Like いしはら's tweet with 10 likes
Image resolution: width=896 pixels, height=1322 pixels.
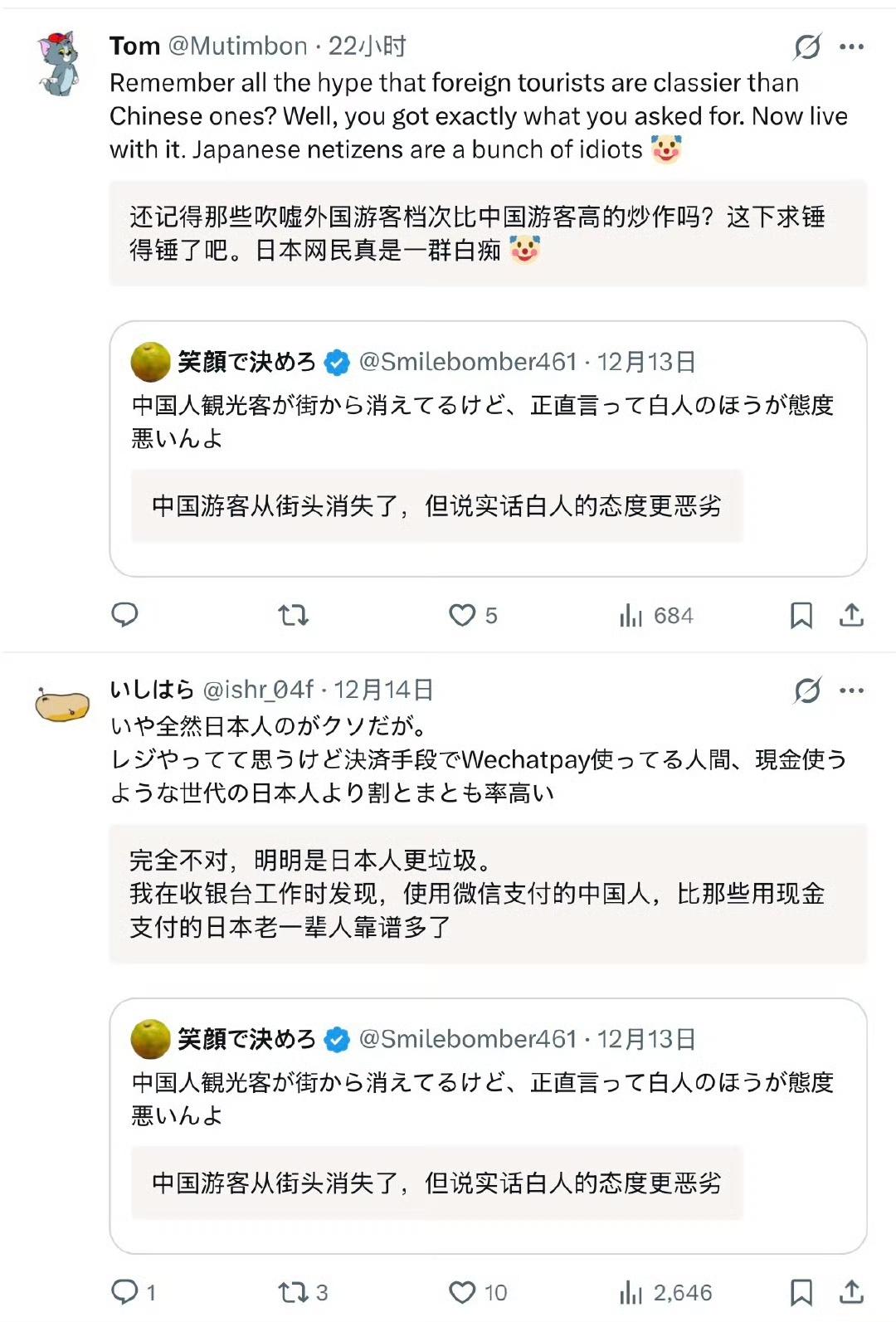click(x=462, y=1292)
